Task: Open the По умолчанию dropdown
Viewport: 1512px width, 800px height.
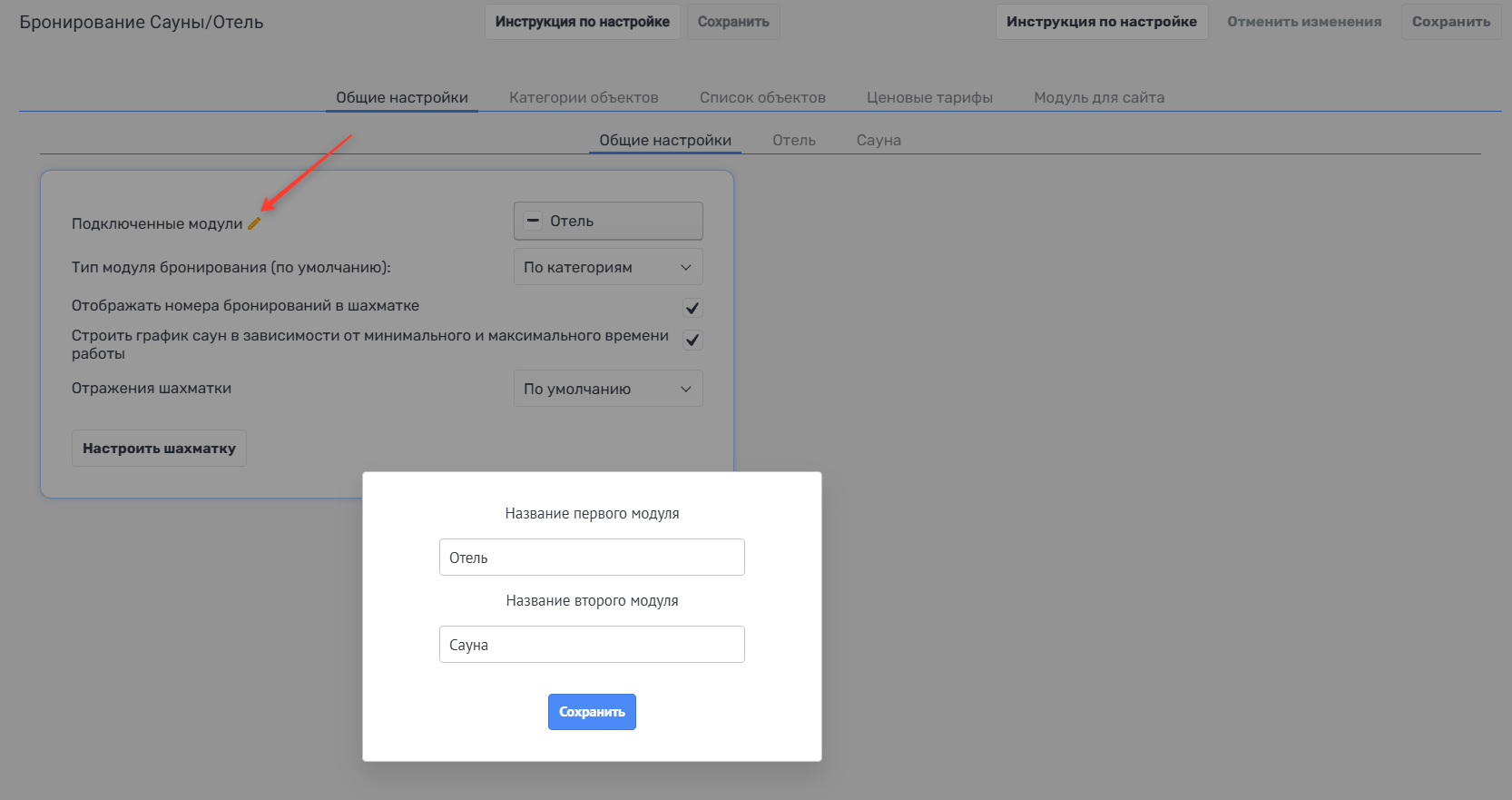Action: pyautogui.click(x=608, y=389)
